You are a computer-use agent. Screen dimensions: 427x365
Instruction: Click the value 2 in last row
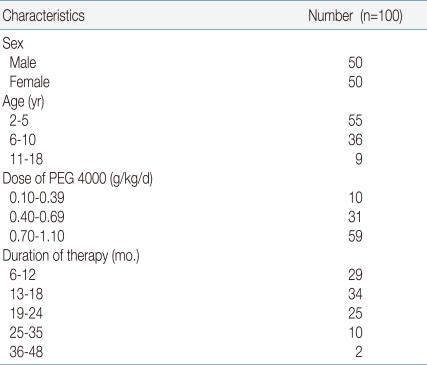(359, 352)
